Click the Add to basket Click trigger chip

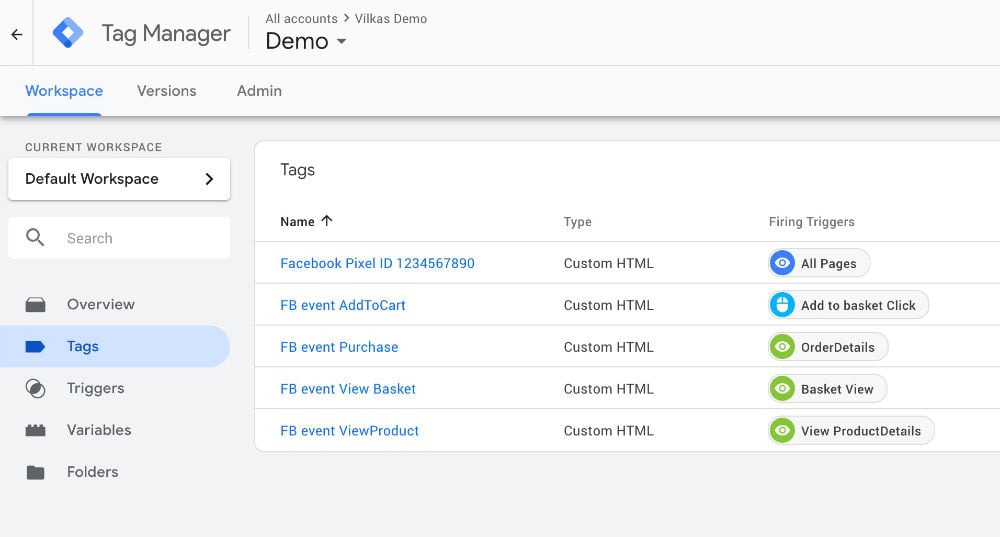[848, 305]
